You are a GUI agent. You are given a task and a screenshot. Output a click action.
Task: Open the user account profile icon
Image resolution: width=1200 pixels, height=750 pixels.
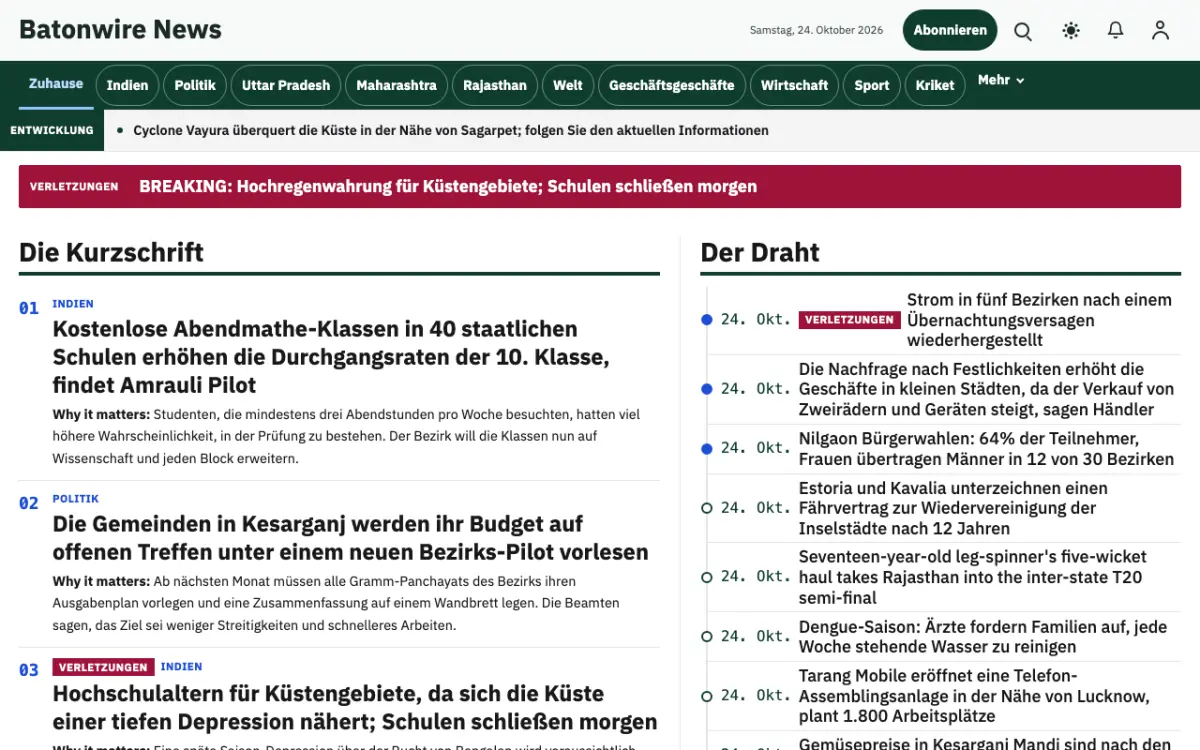point(1160,31)
